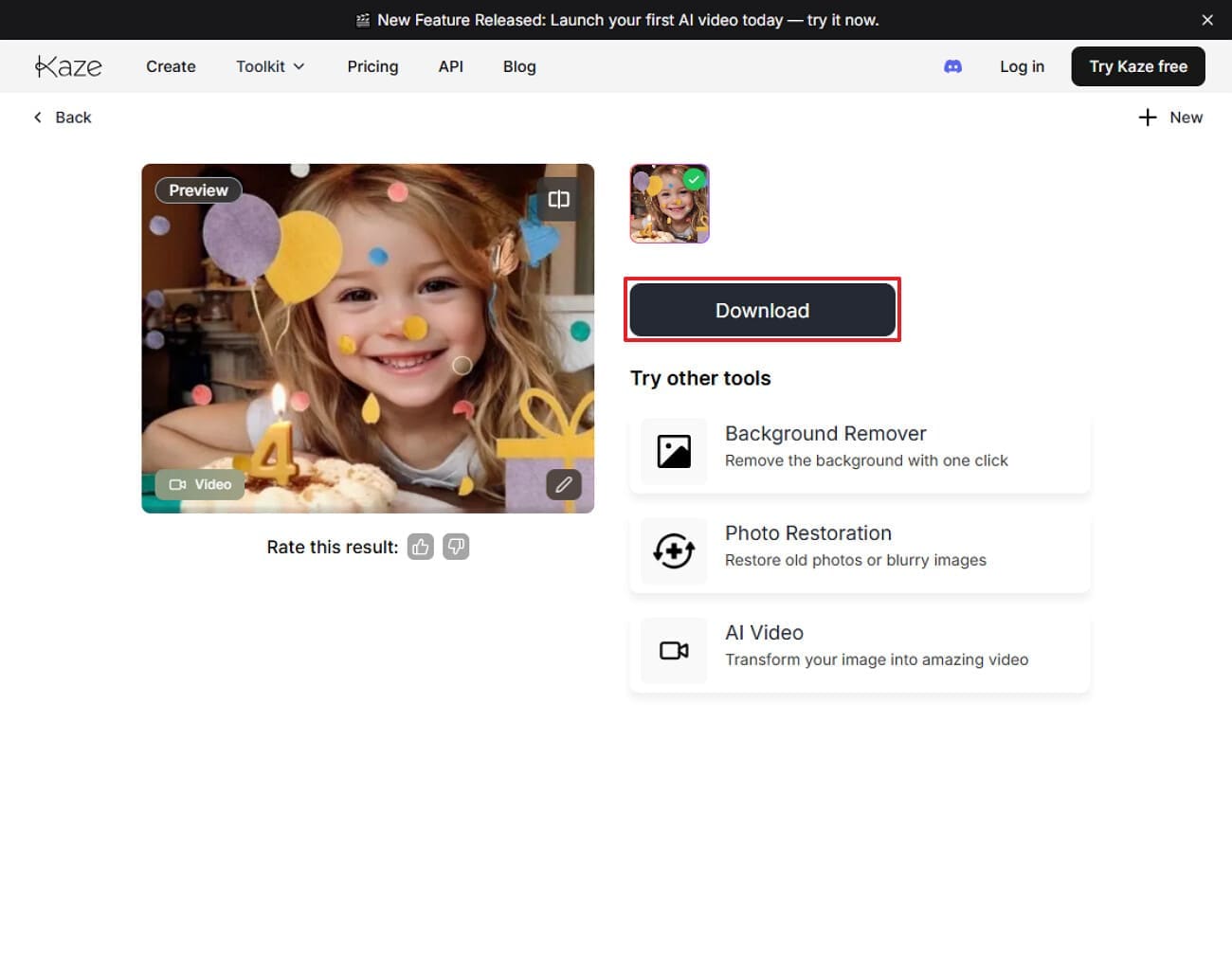
Task: Click the birthday girl preview image
Action: point(368,338)
